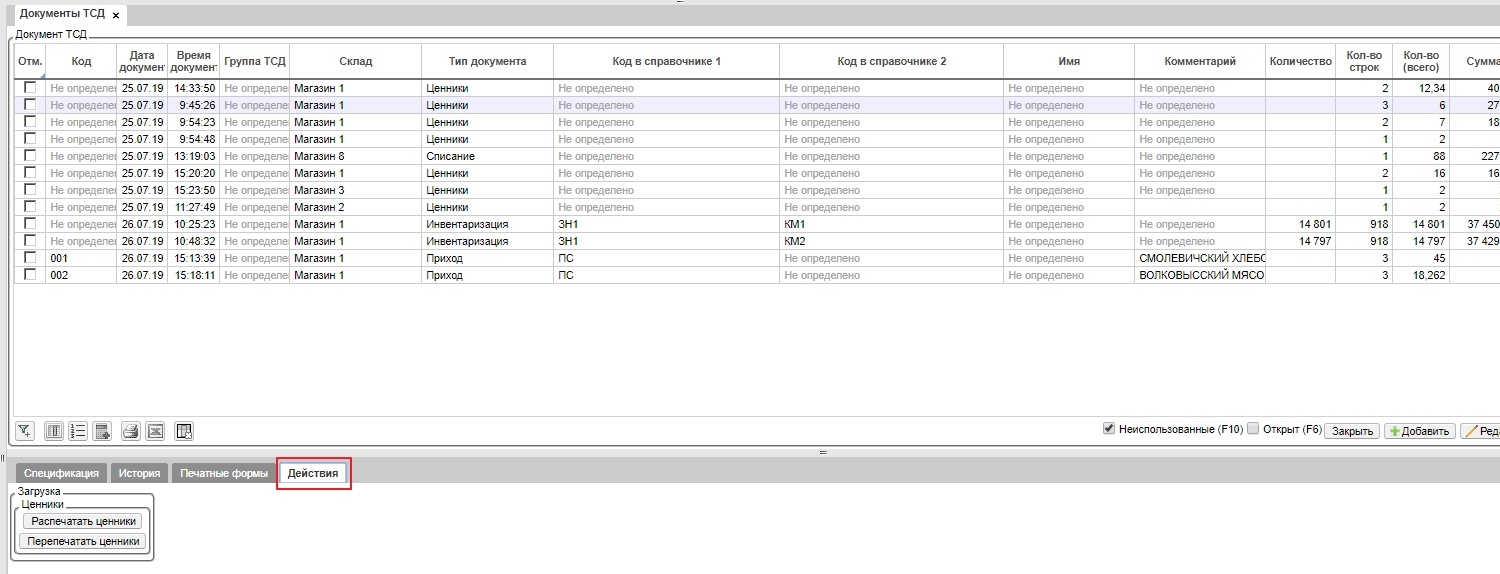Check the box for document 001
1500x574 pixels.
[x=30, y=257]
